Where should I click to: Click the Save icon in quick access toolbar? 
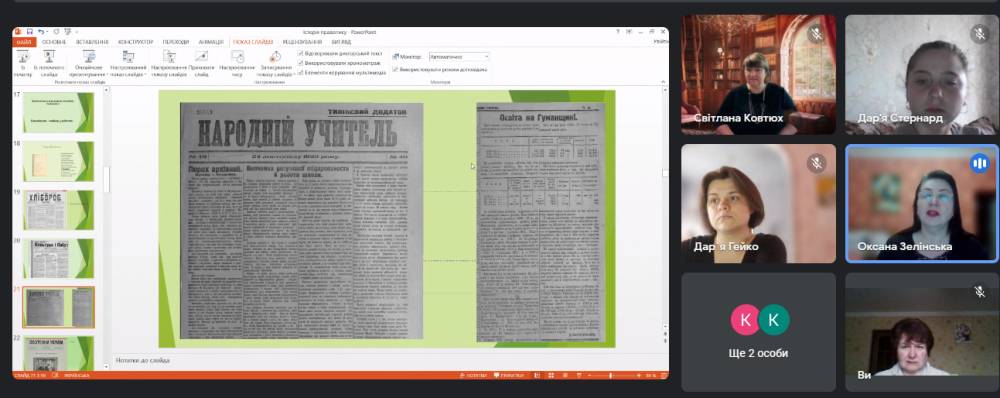coord(29,31)
